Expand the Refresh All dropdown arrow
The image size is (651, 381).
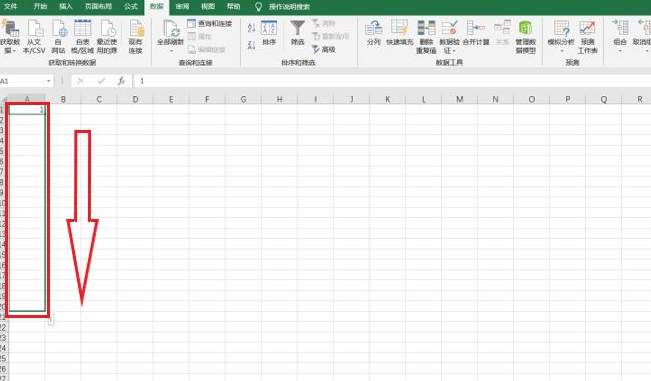point(171,51)
